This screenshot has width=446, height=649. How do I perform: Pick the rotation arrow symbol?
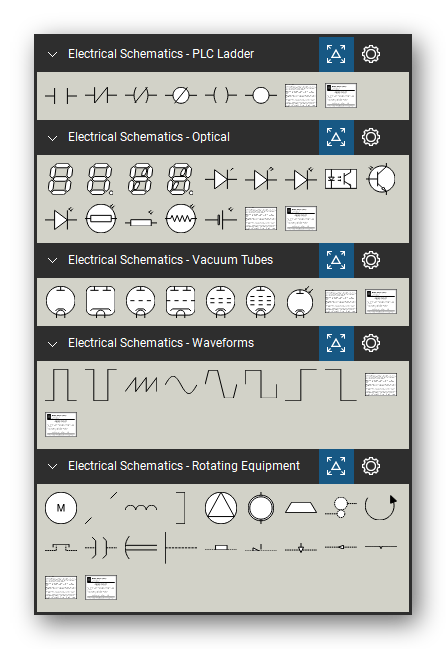(x=381, y=507)
